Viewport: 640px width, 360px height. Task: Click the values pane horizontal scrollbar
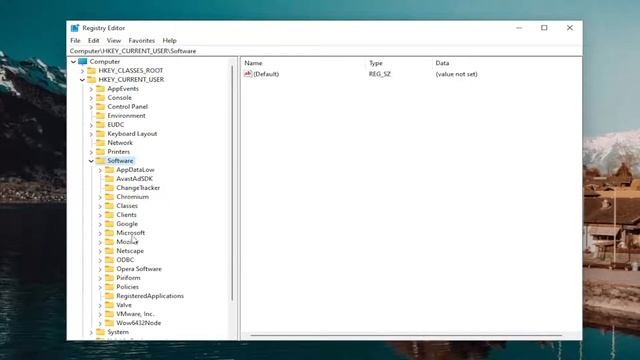pos(406,336)
